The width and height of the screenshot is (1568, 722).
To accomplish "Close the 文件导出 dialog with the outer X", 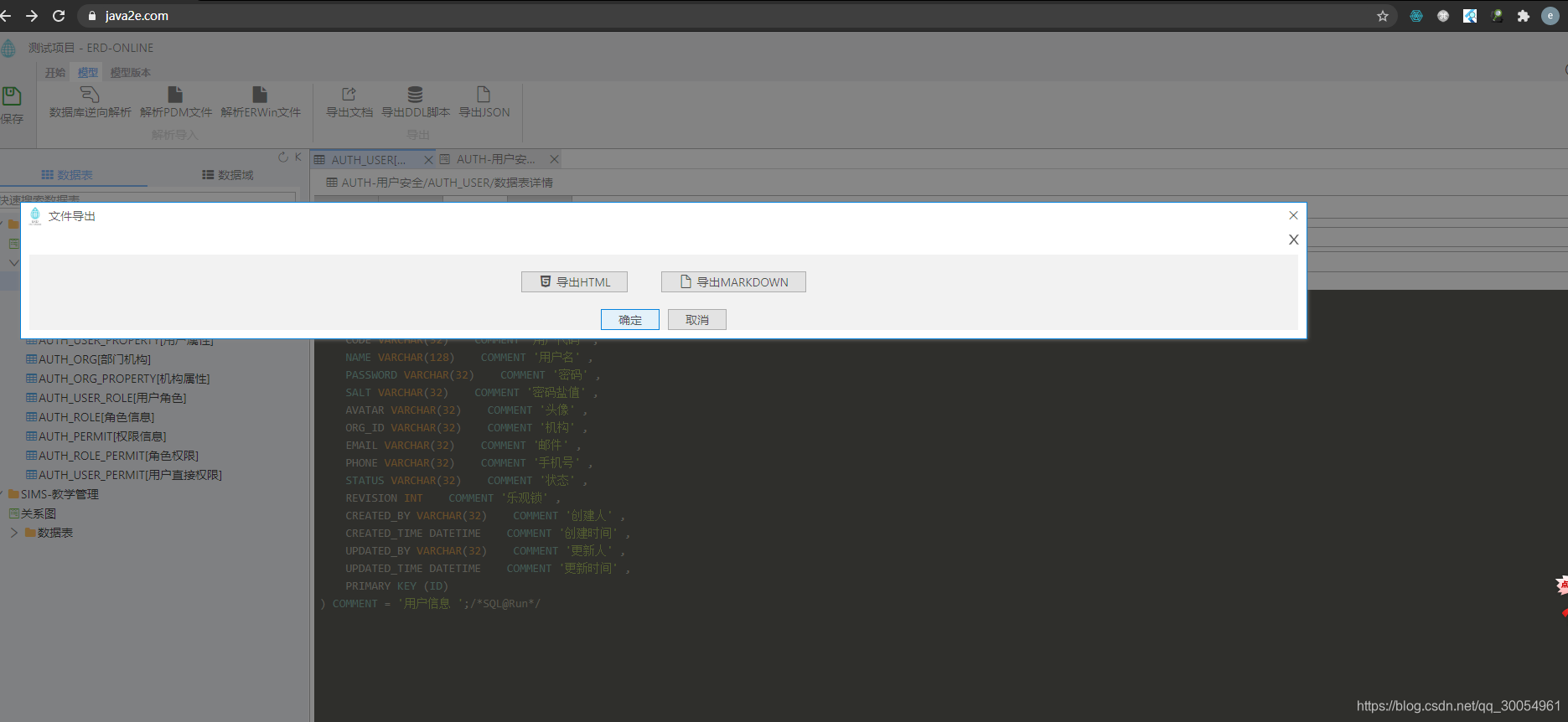I will (x=1293, y=215).
